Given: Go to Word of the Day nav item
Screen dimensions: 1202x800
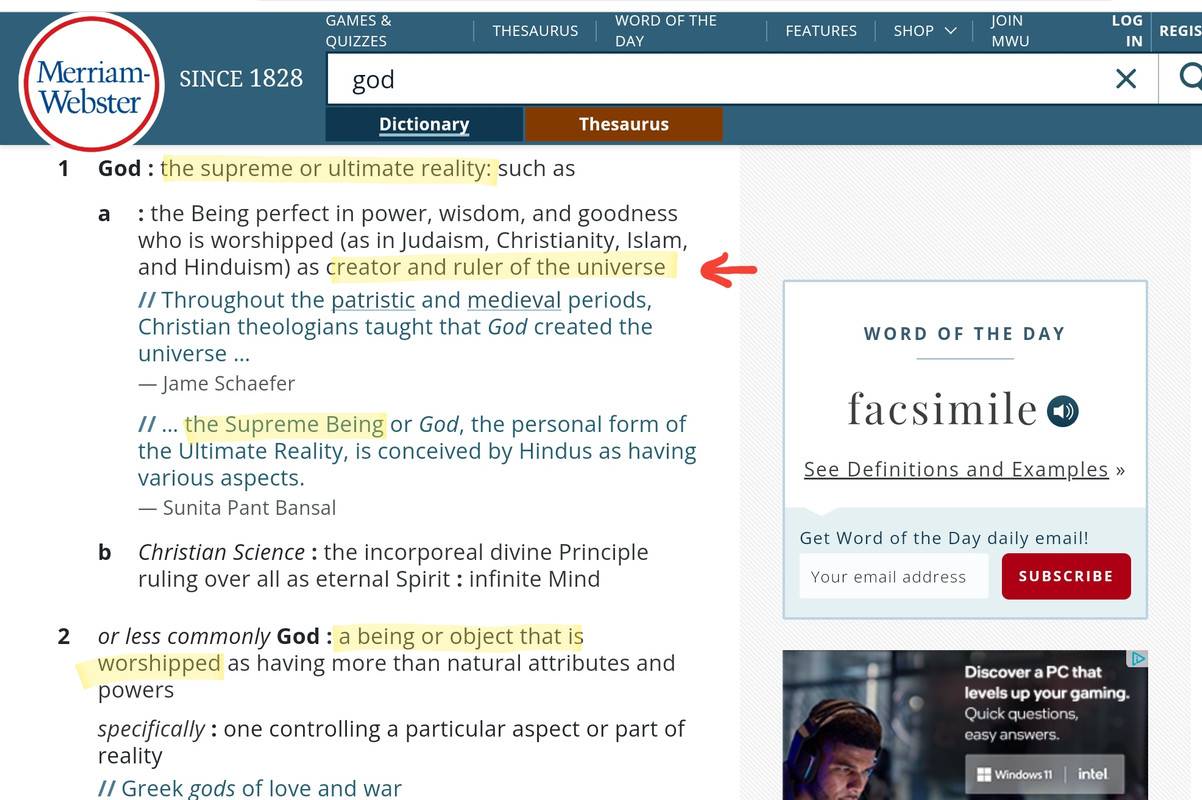Looking at the screenshot, I should coord(665,31).
